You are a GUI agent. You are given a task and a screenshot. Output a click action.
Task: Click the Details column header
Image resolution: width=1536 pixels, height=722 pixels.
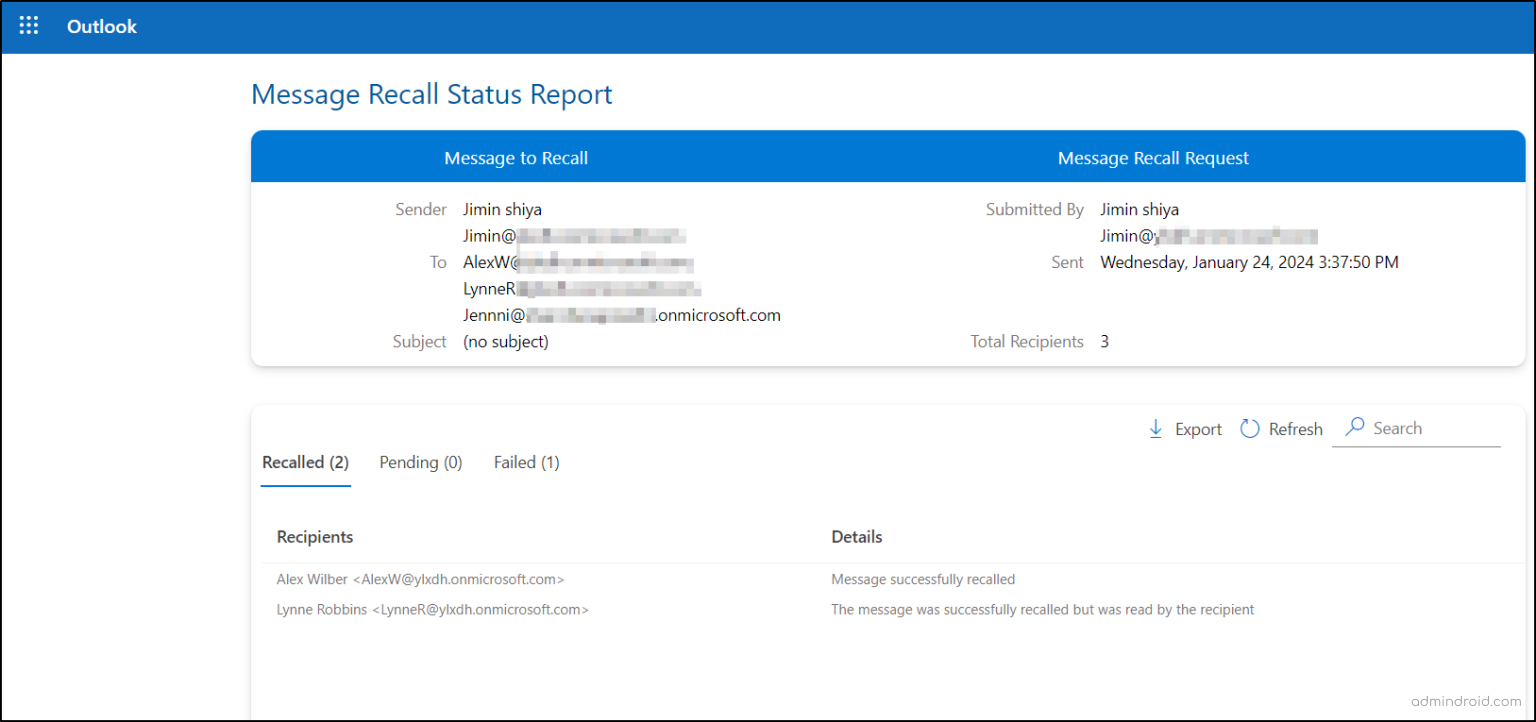[x=857, y=536]
